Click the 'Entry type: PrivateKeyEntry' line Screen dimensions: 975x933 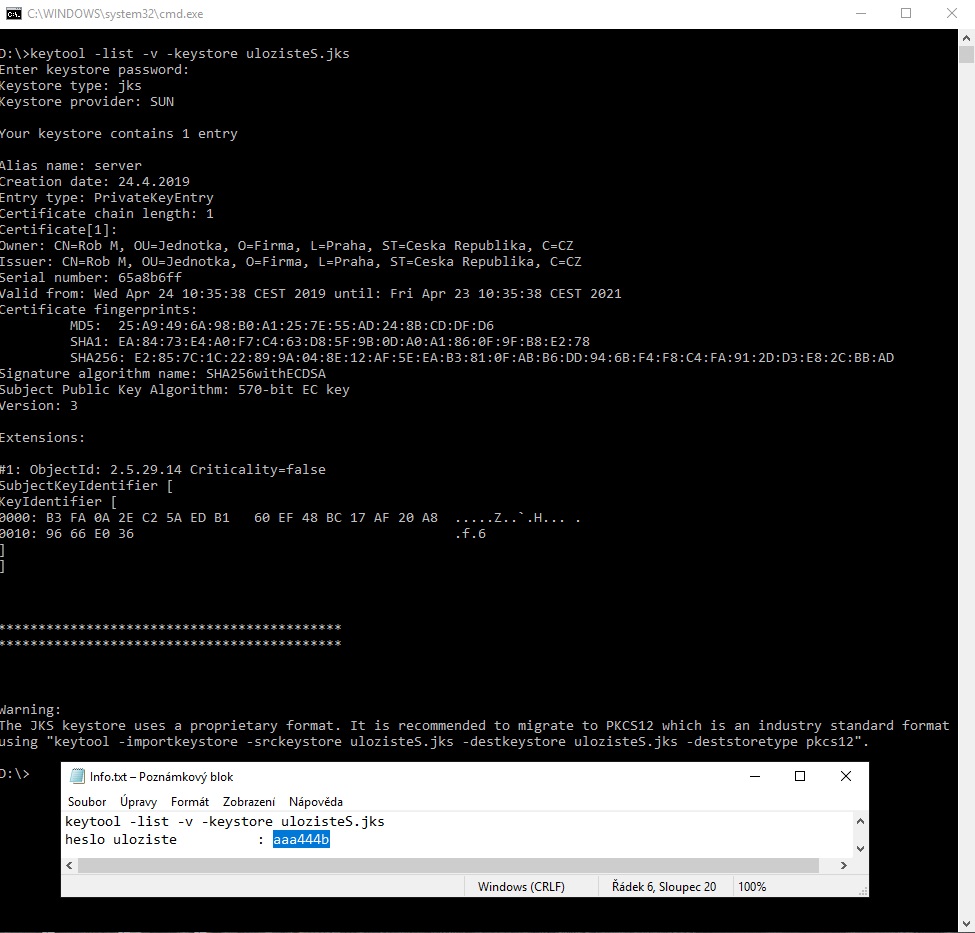(x=106, y=197)
